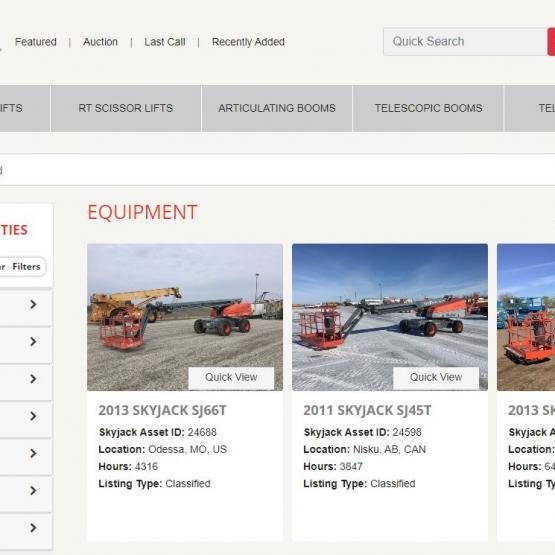555x555 pixels.
Task: Expand the fourth sidebar filter chevron
Action: pyautogui.click(x=33, y=416)
